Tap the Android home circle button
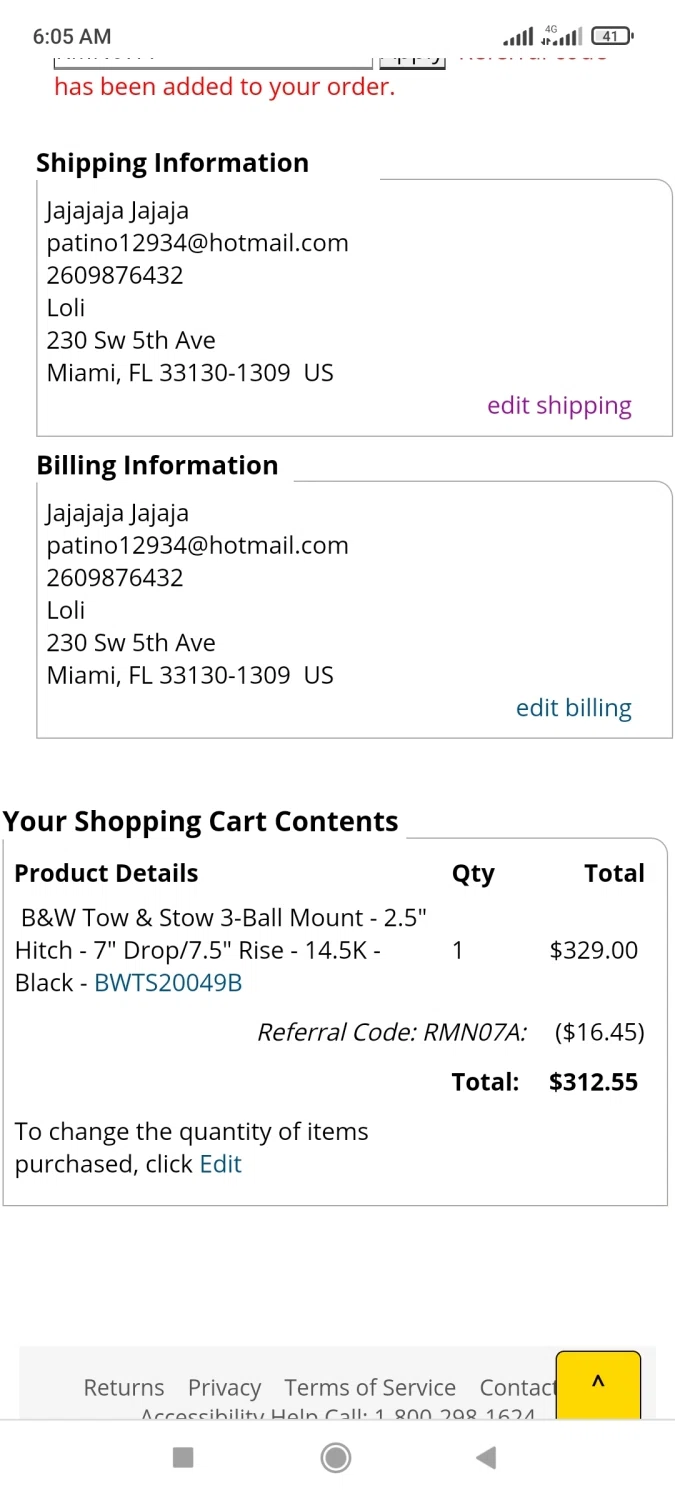Viewport: 675px width, 1500px height. point(336,1457)
